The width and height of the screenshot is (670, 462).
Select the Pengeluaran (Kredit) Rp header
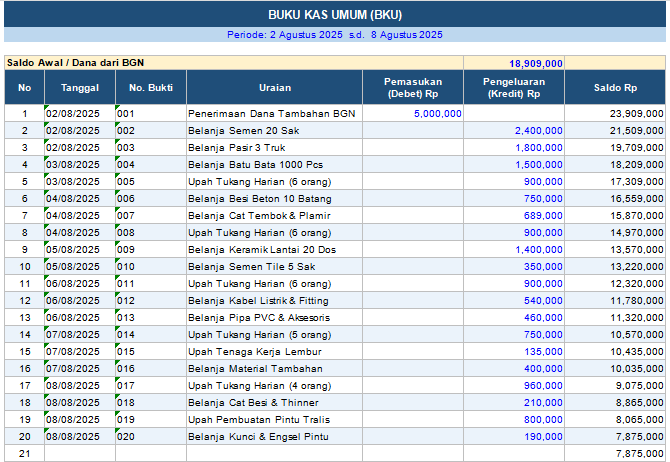[x=514, y=88]
